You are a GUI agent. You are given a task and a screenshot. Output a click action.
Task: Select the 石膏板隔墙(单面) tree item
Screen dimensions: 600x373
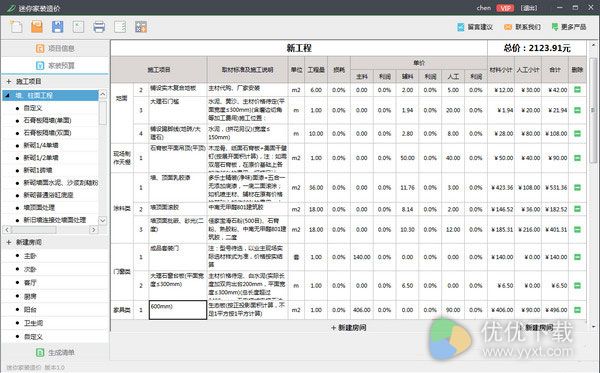coord(47,121)
